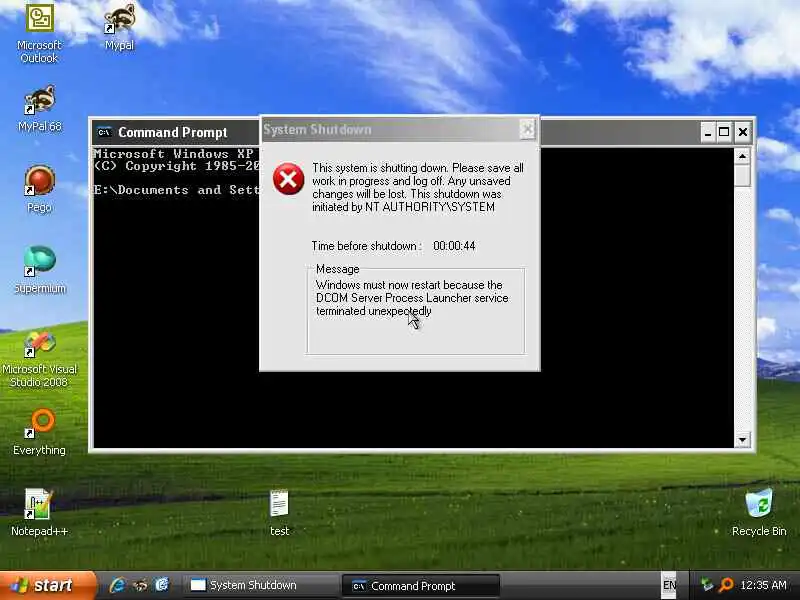Click Command Prompt scrollbar up arrow
The width and height of the screenshot is (800, 600).
[742, 156]
